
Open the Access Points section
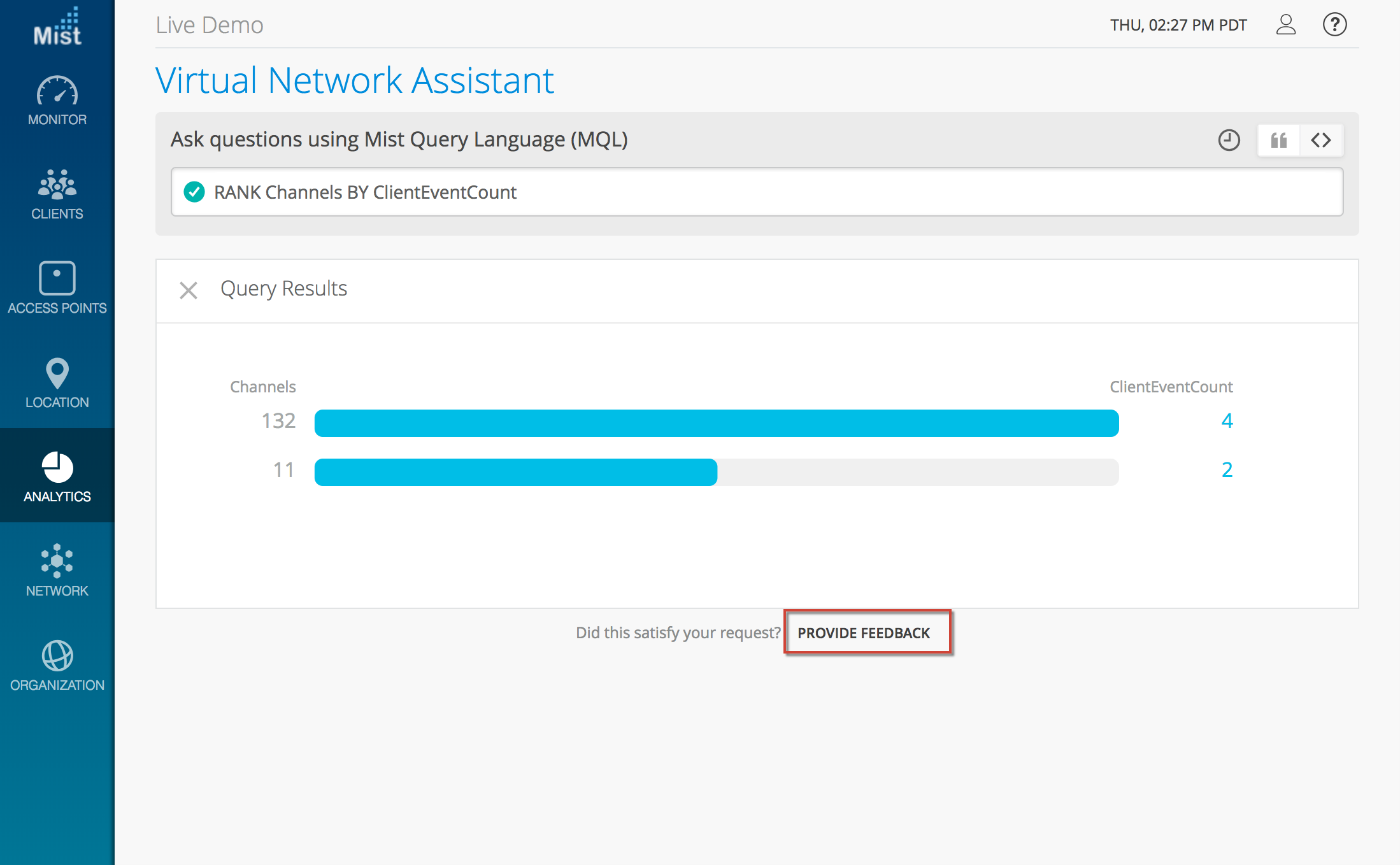pos(57,288)
